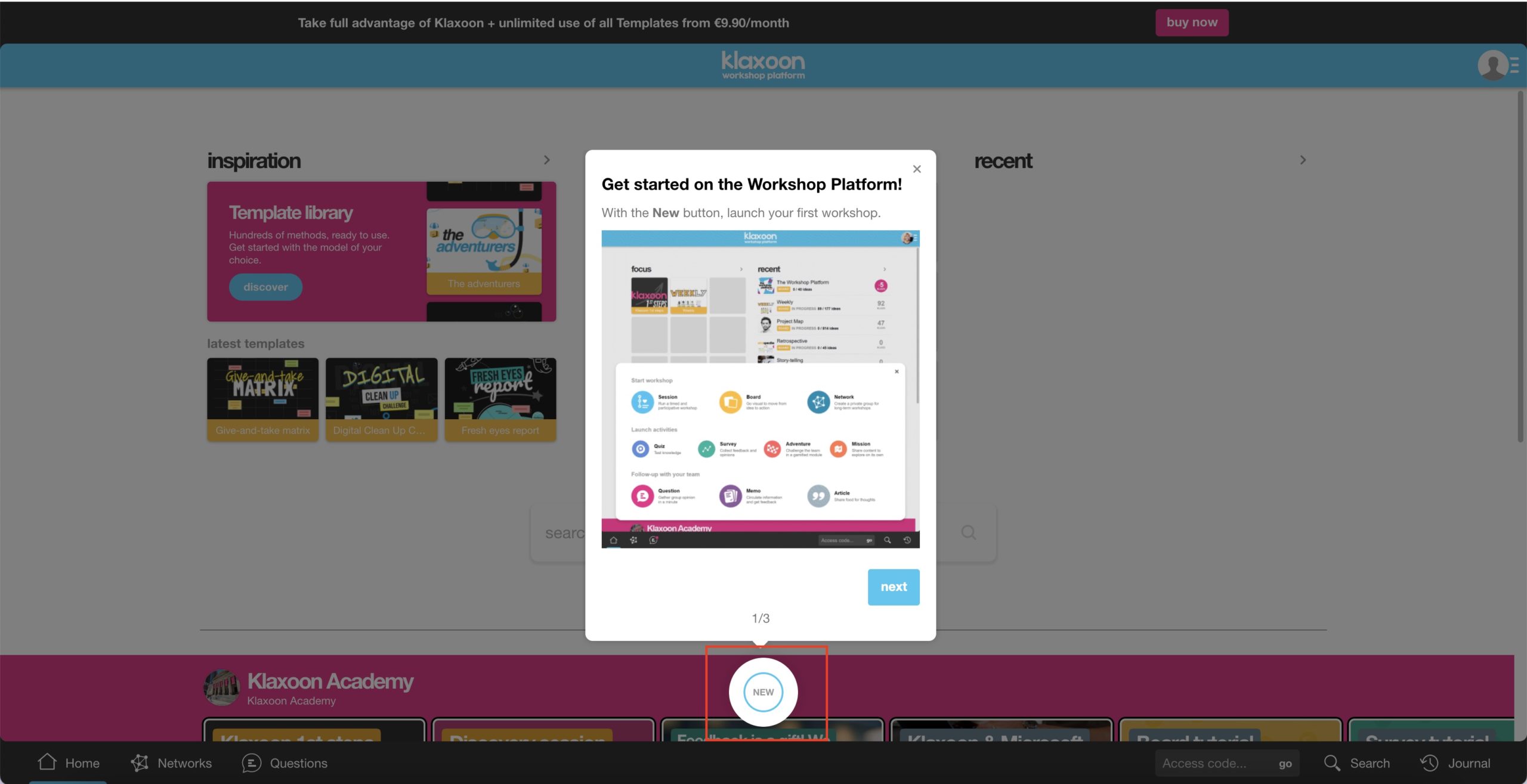Click the next button in the popup
1527x784 pixels.
(x=893, y=587)
